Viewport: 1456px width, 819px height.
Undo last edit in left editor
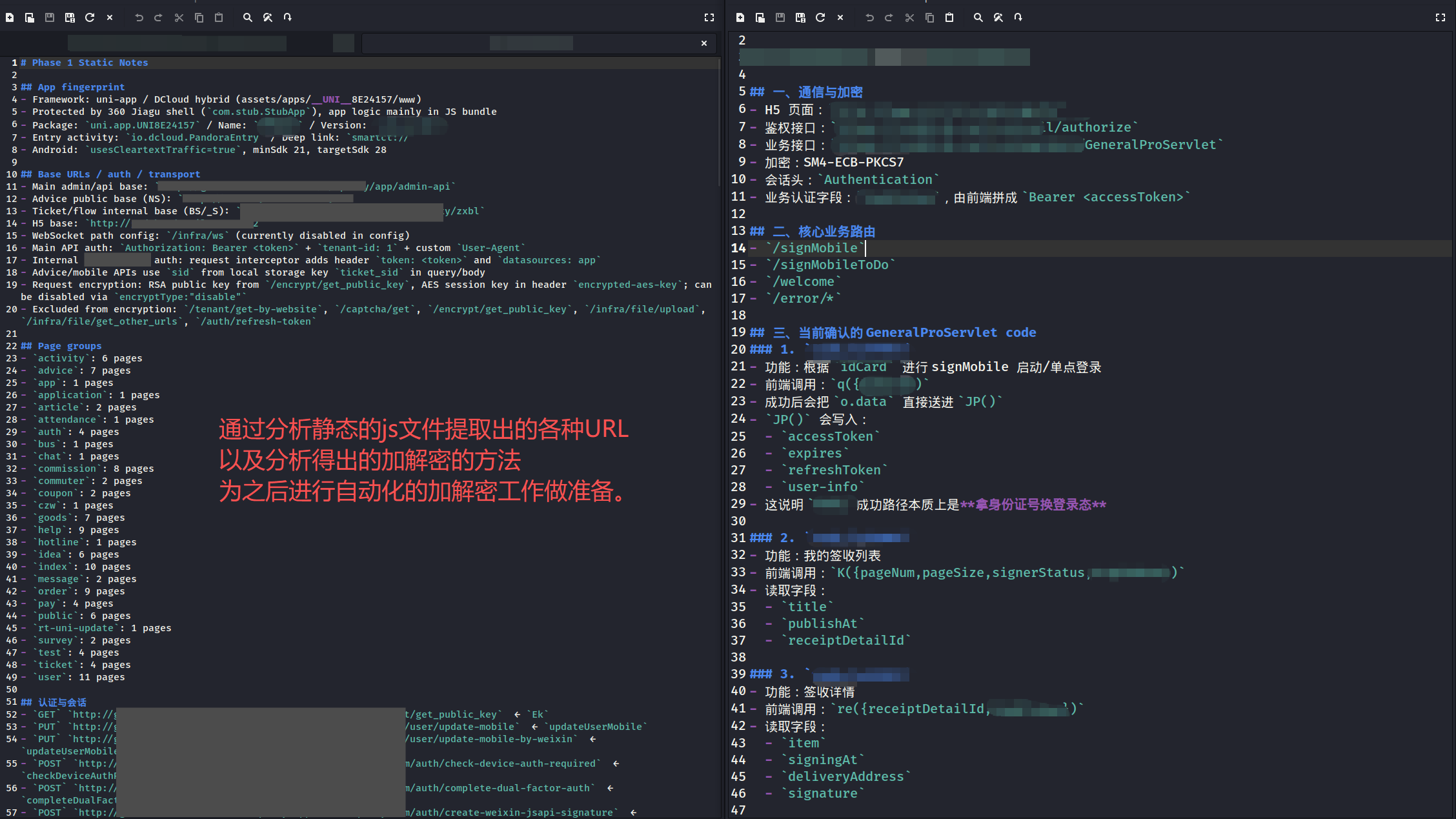139,17
